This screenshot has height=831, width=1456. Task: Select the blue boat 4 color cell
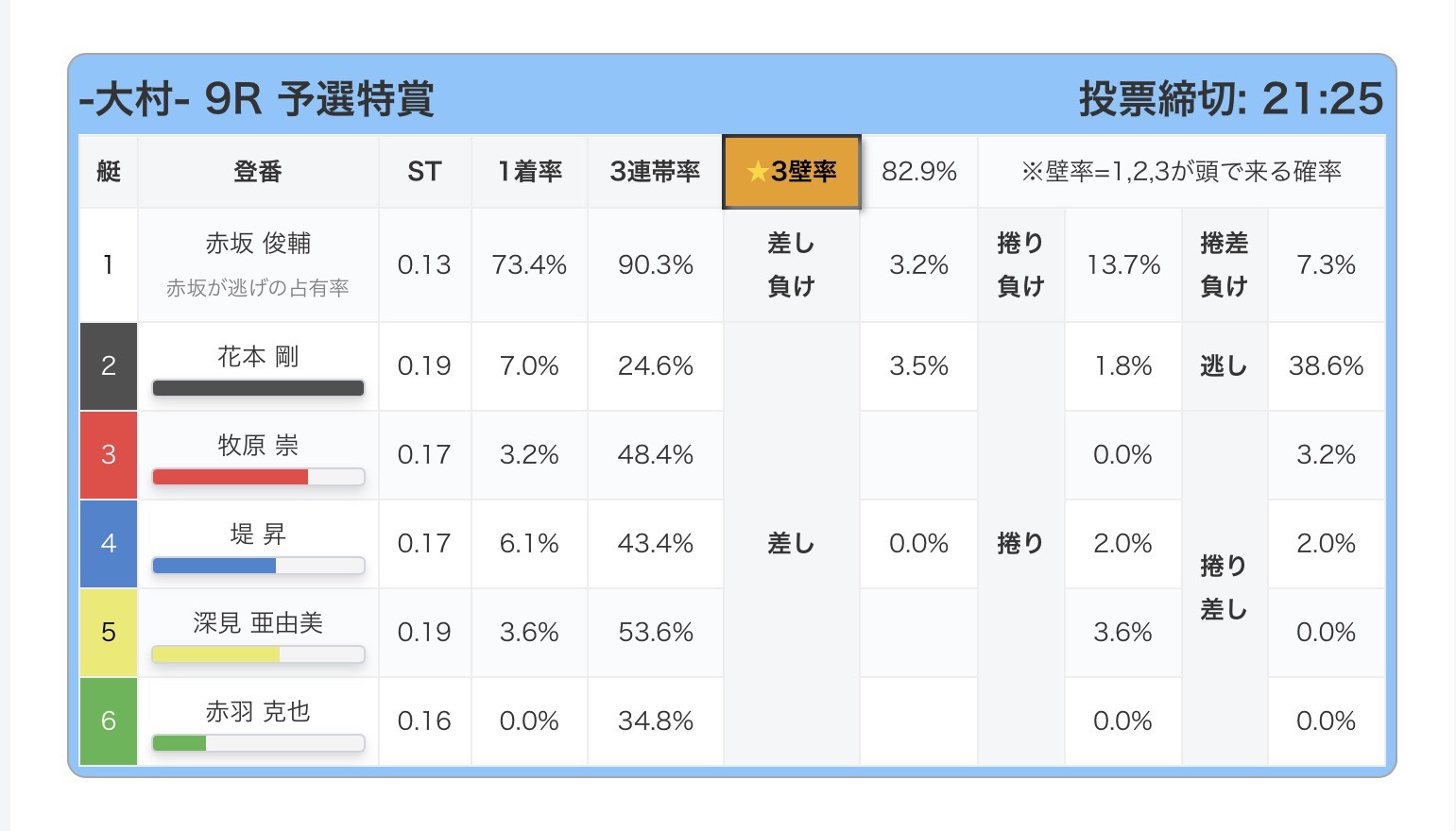click(109, 543)
